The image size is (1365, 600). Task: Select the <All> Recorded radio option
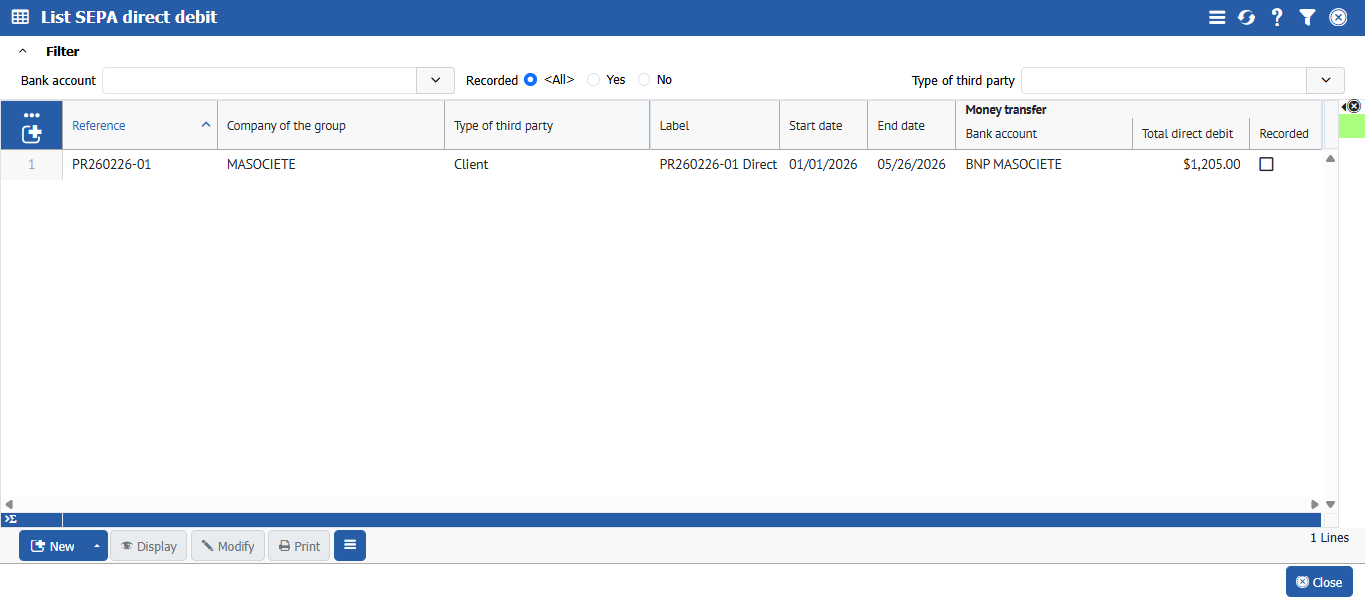(531, 80)
